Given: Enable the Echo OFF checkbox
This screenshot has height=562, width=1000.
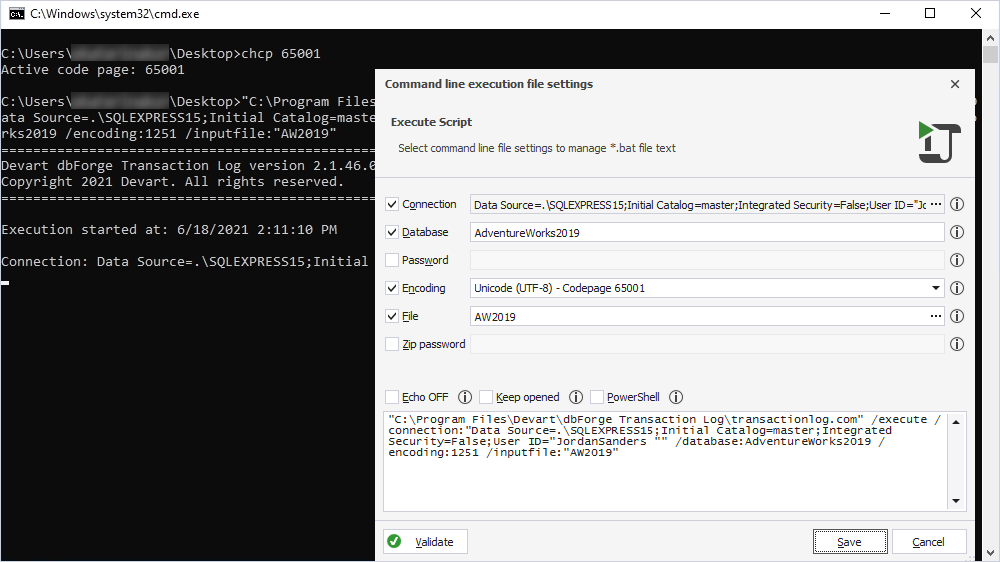Looking at the screenshot, I should pyautogui.click(x=392, y=397).
